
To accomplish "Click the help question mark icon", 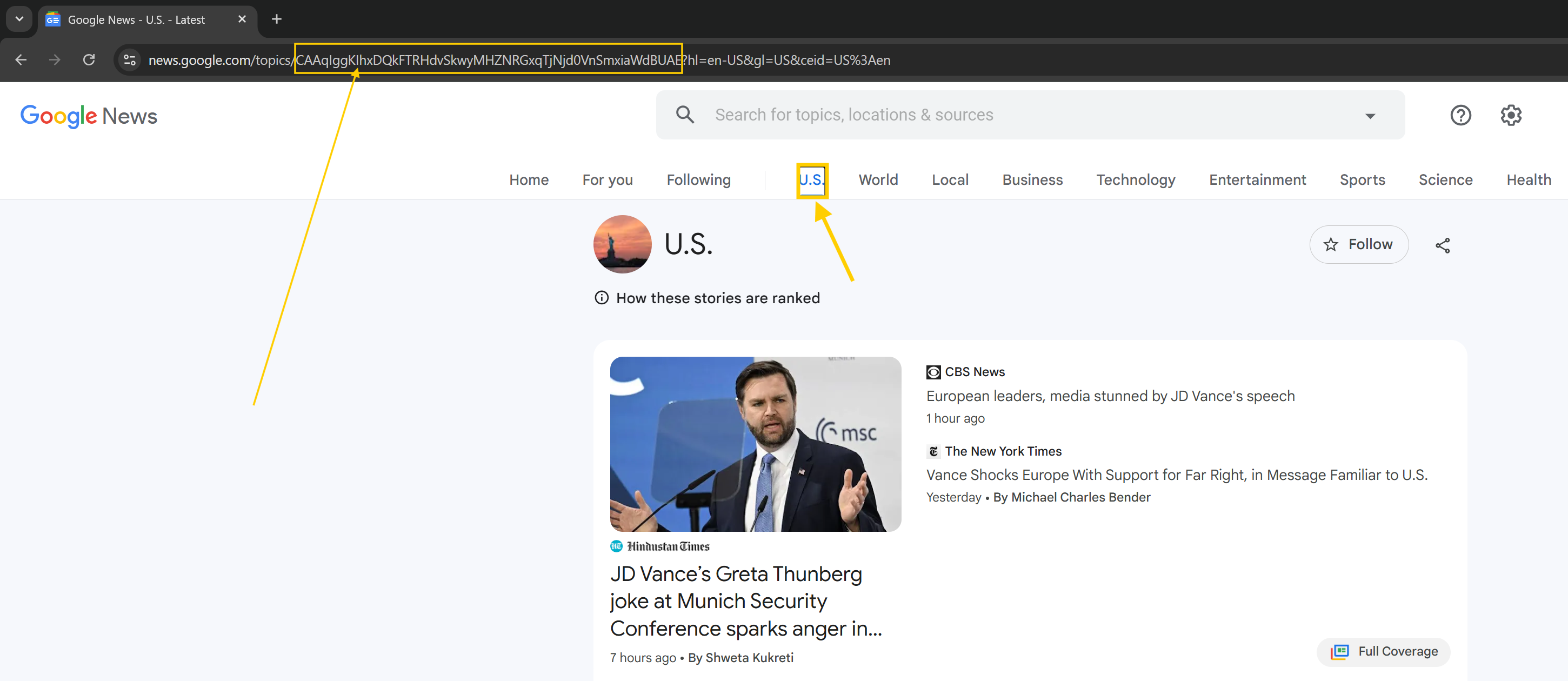I will click(1462, 115).
